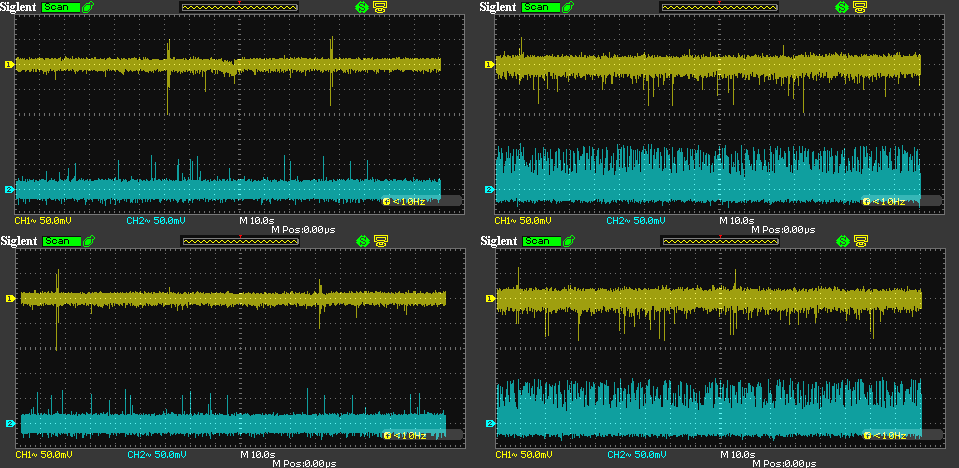Click the green S icon in the bottom-left capture
The height and width of the screenshot is (468, 959).
[x=363, y=241]
